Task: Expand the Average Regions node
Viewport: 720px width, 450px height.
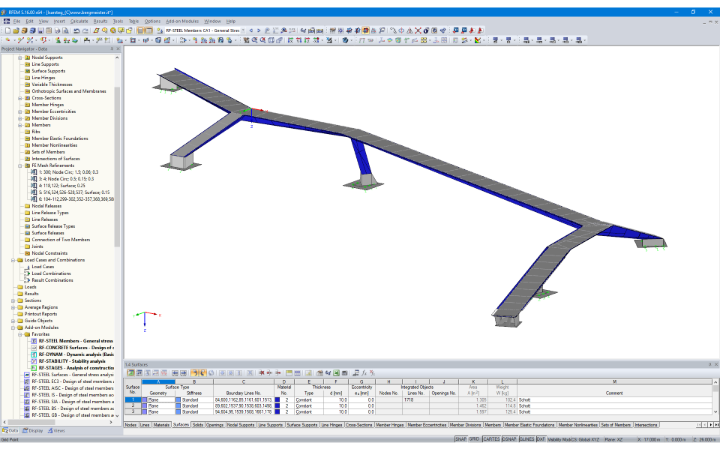Action: [13, 307]
